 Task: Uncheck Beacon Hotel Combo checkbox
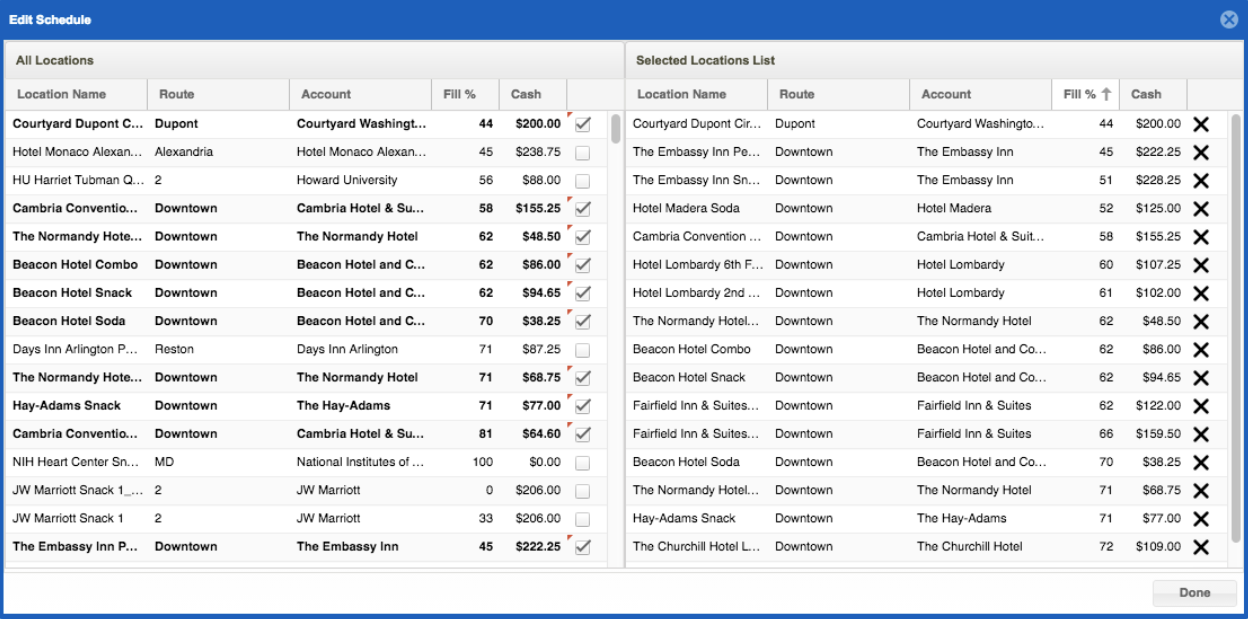click(x=583, y=265)
